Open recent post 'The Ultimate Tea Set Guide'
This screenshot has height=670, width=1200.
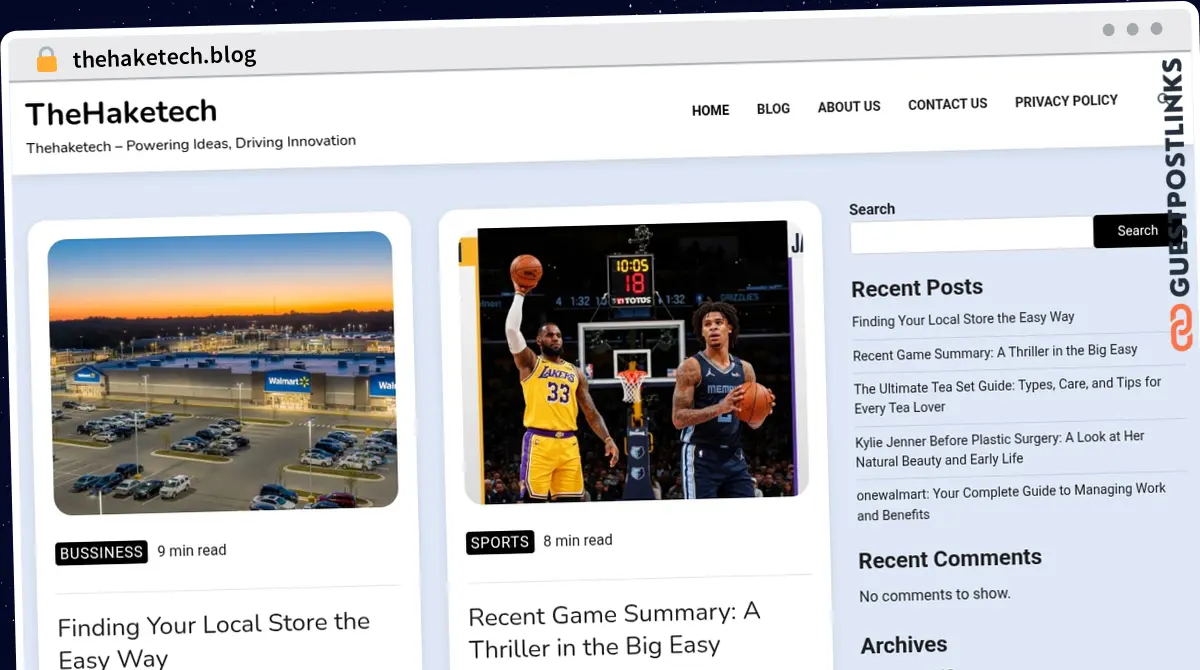click(x=1007, y=396)
